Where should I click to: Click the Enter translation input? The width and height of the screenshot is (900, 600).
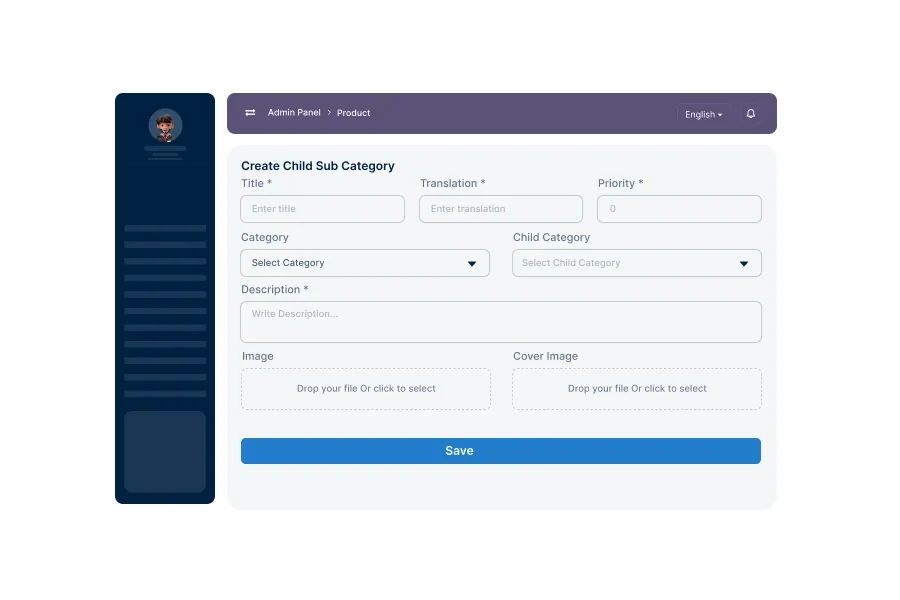tap(501, 209)
